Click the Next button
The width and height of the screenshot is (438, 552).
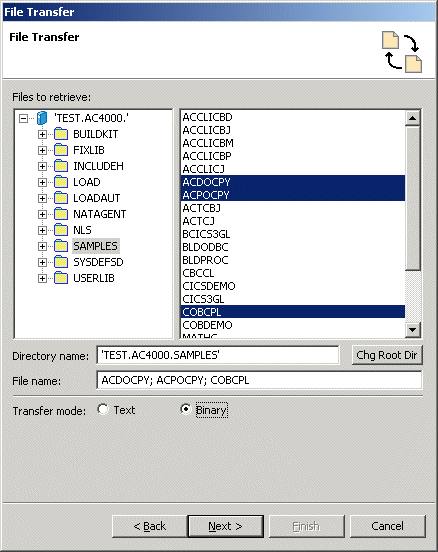pyautogui.click(x=226, y=526)
